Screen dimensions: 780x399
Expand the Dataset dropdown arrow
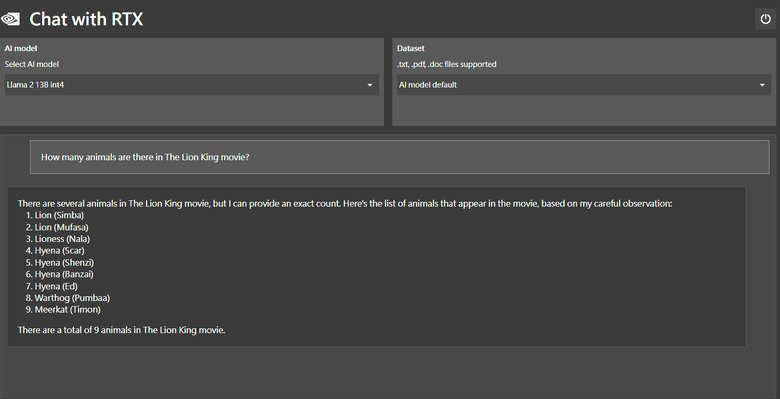click(762, 85)
